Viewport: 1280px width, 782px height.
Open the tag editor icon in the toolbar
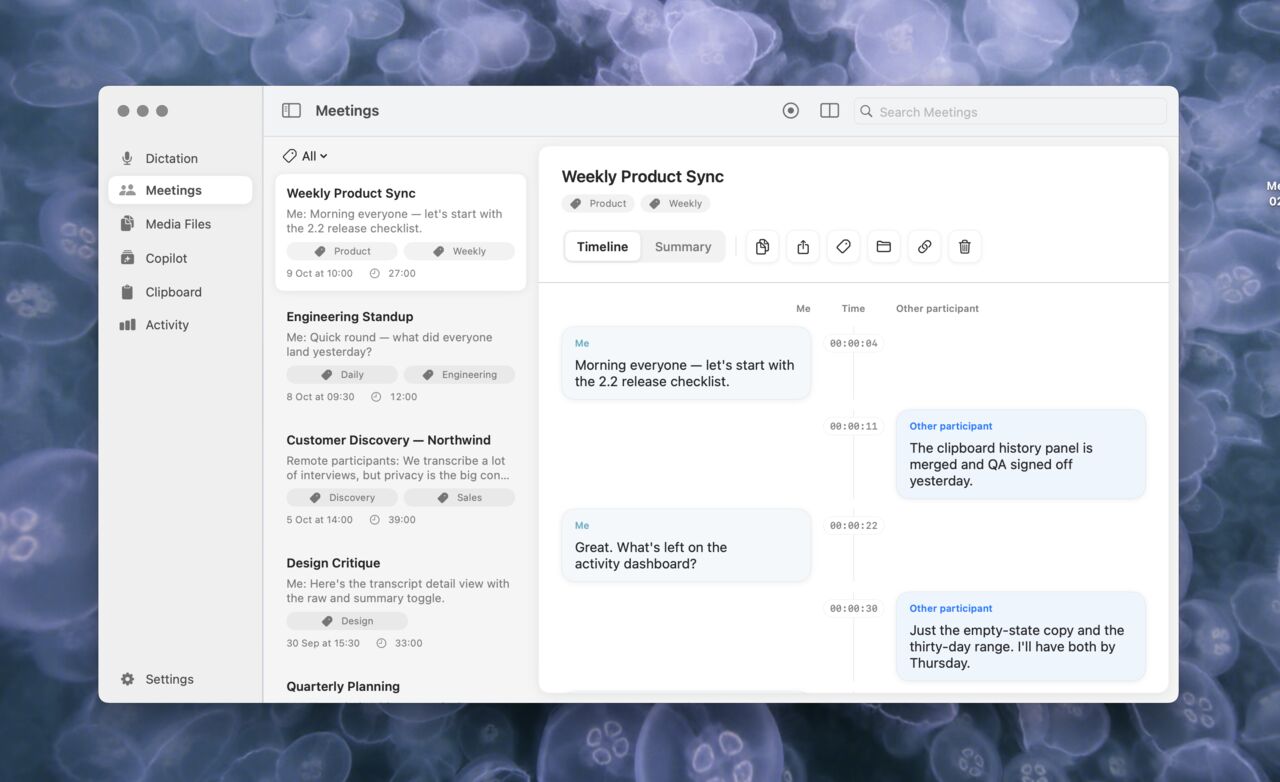point(843,247)
